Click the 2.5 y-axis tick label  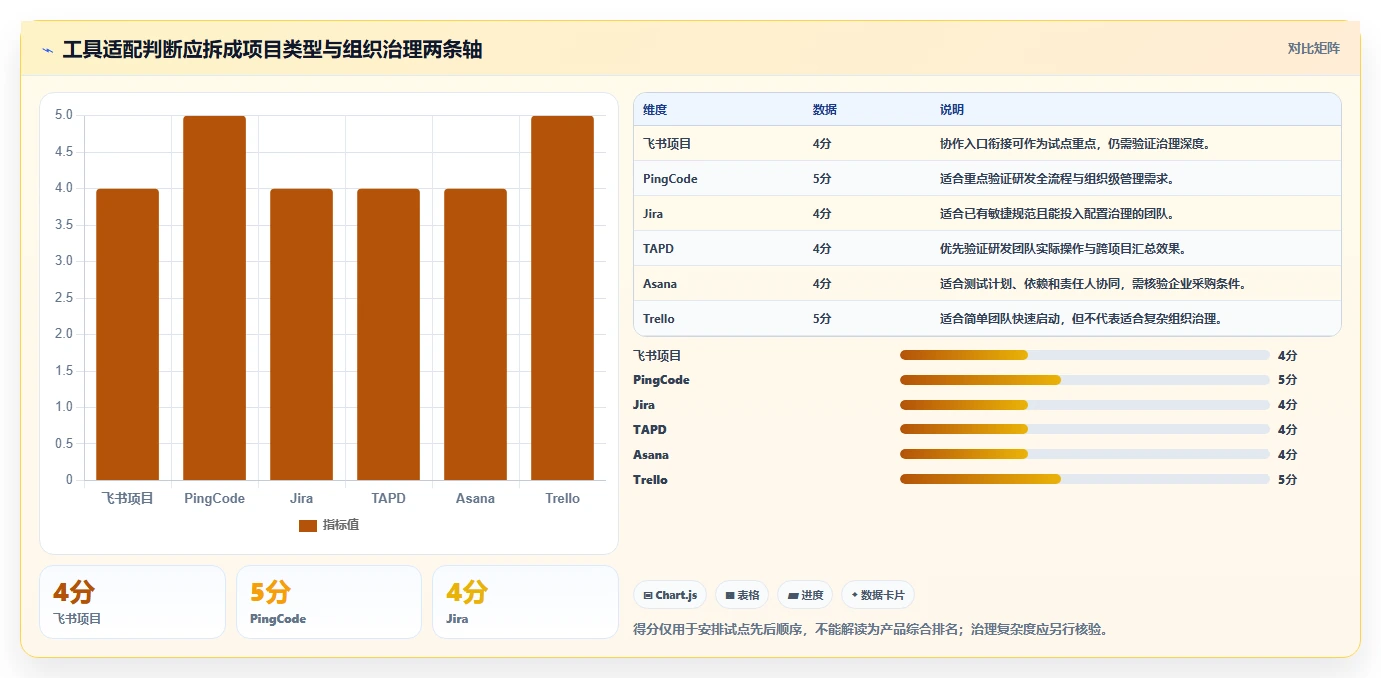[x=64, y=298]
